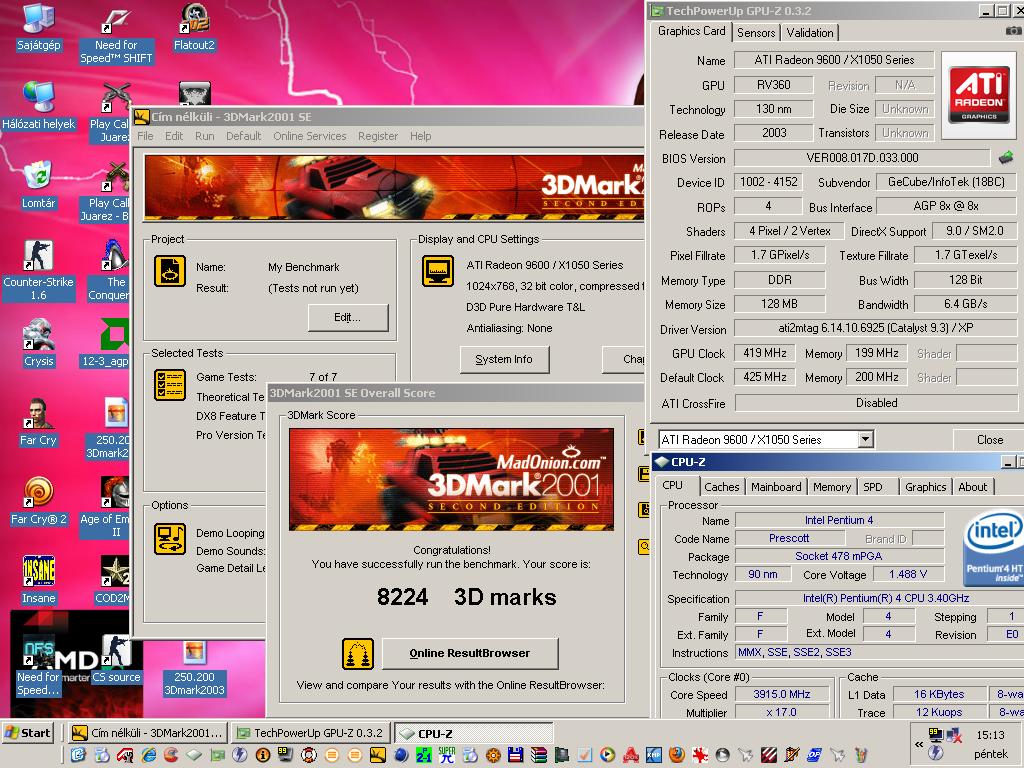1024x768 pixels.
Task: Open the Crysis desktop icon
Action: click(39, 343)
